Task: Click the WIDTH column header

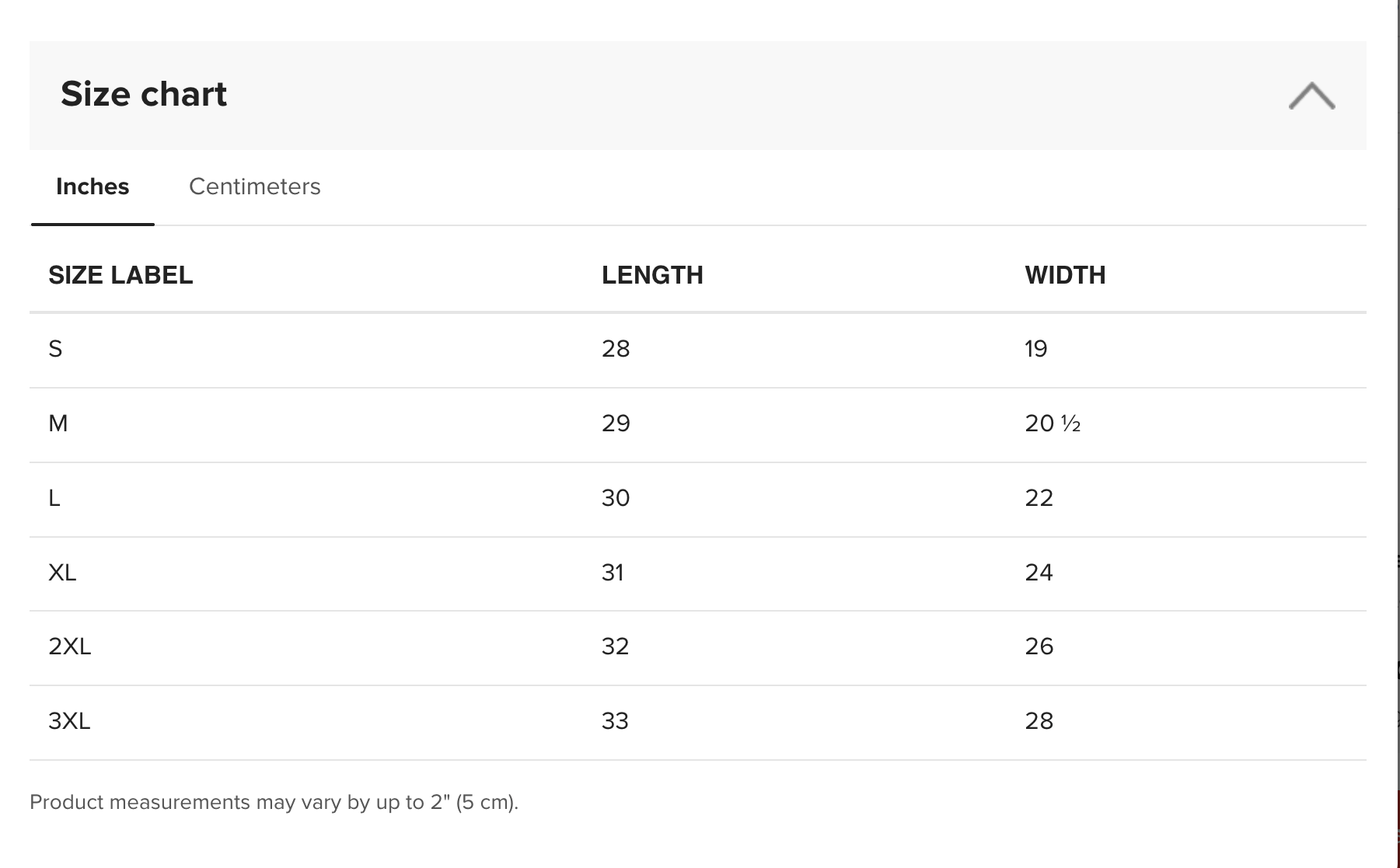Action: pos(1065,275)
